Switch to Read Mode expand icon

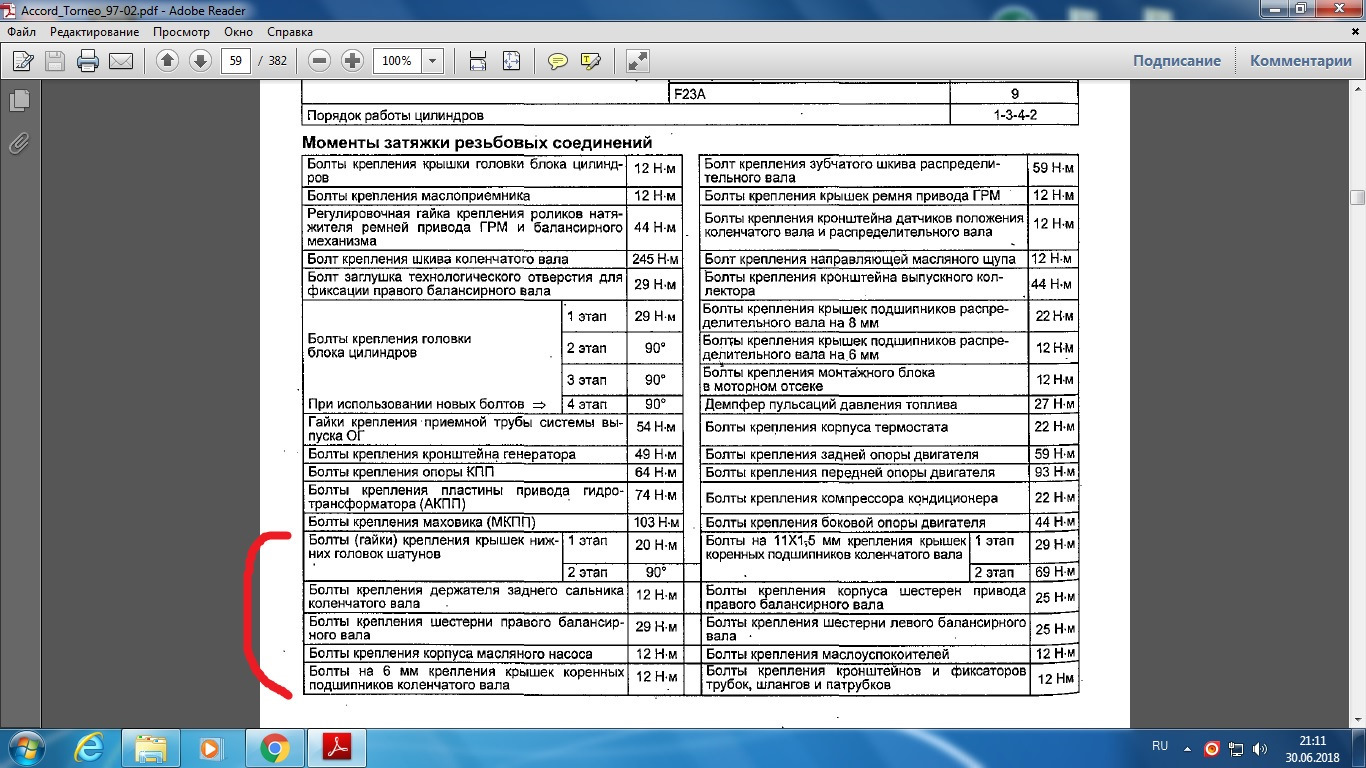[x=638, y=61]
